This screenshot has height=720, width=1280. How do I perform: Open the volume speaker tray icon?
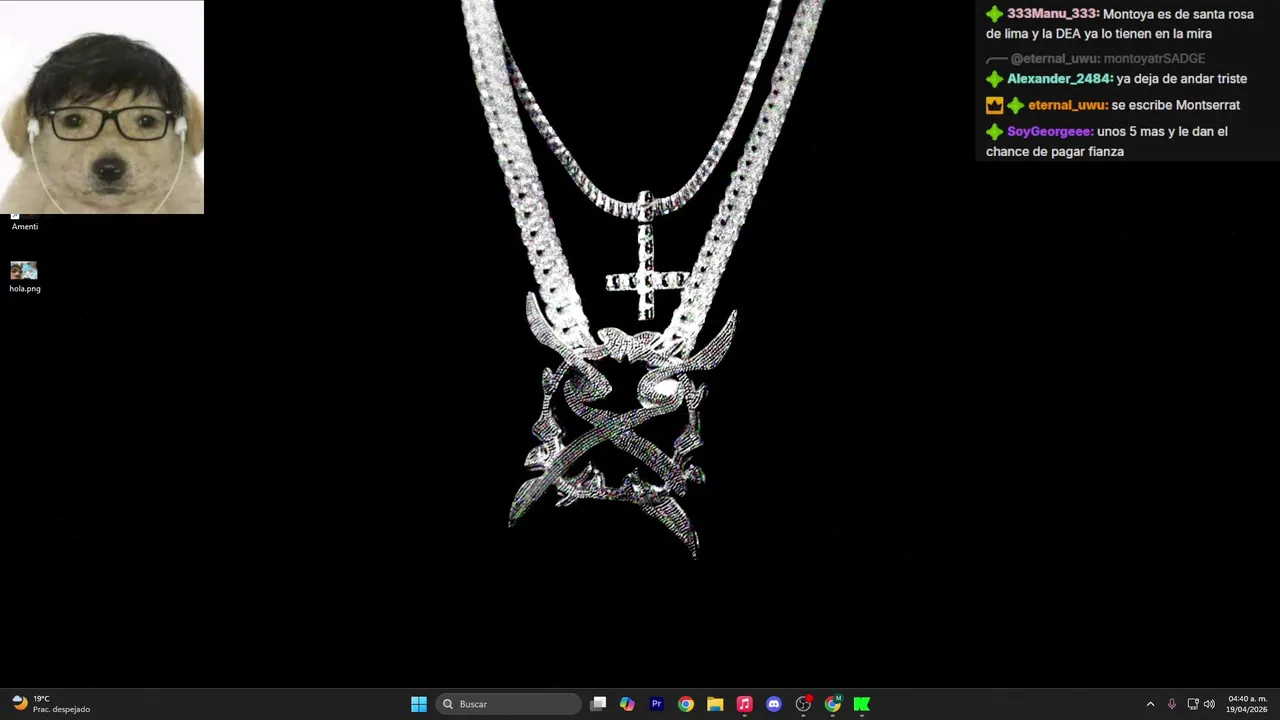(1209, 704)
